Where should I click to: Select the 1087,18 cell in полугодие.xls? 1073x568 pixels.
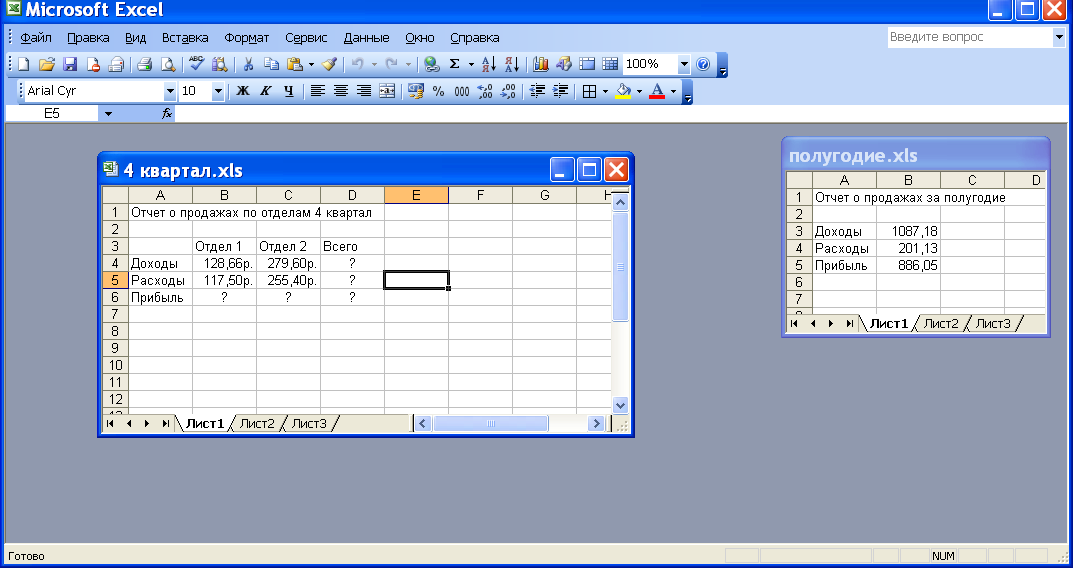(909, 231)
